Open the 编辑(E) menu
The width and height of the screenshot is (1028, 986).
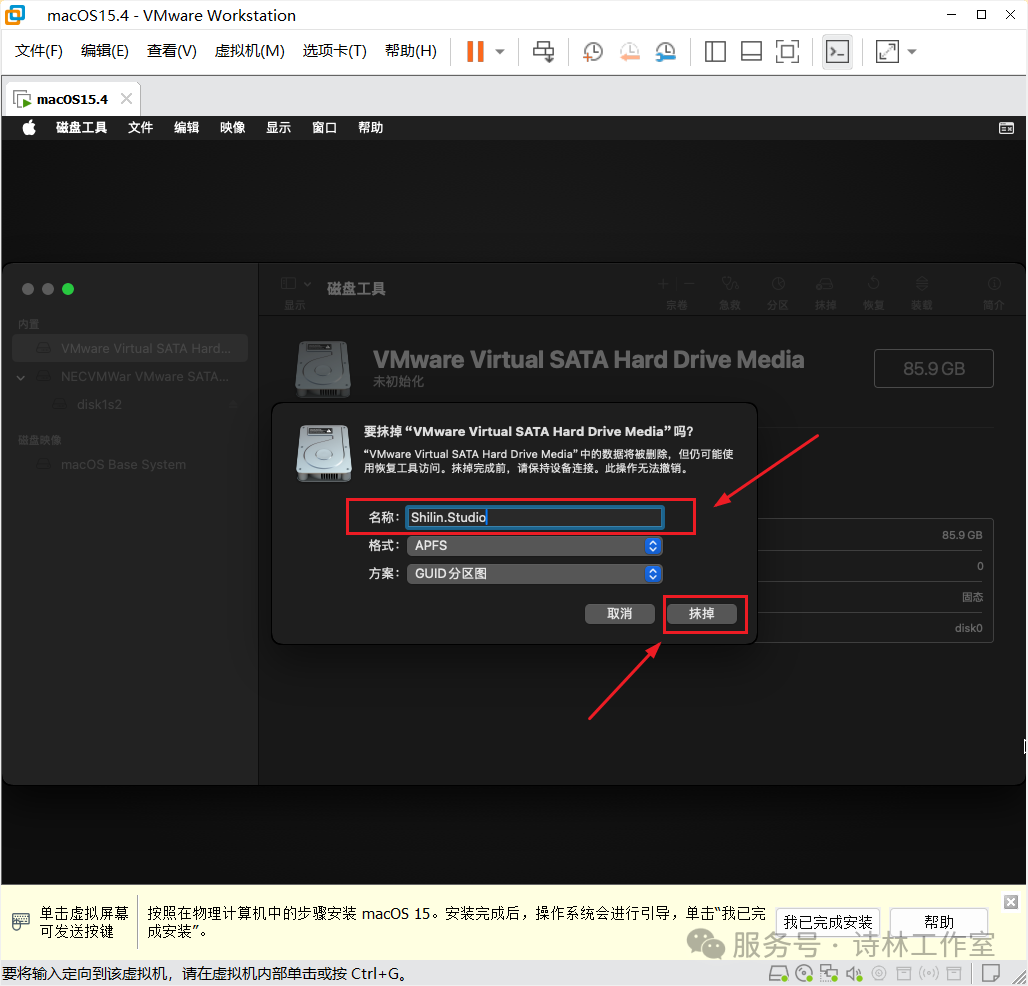105,50
